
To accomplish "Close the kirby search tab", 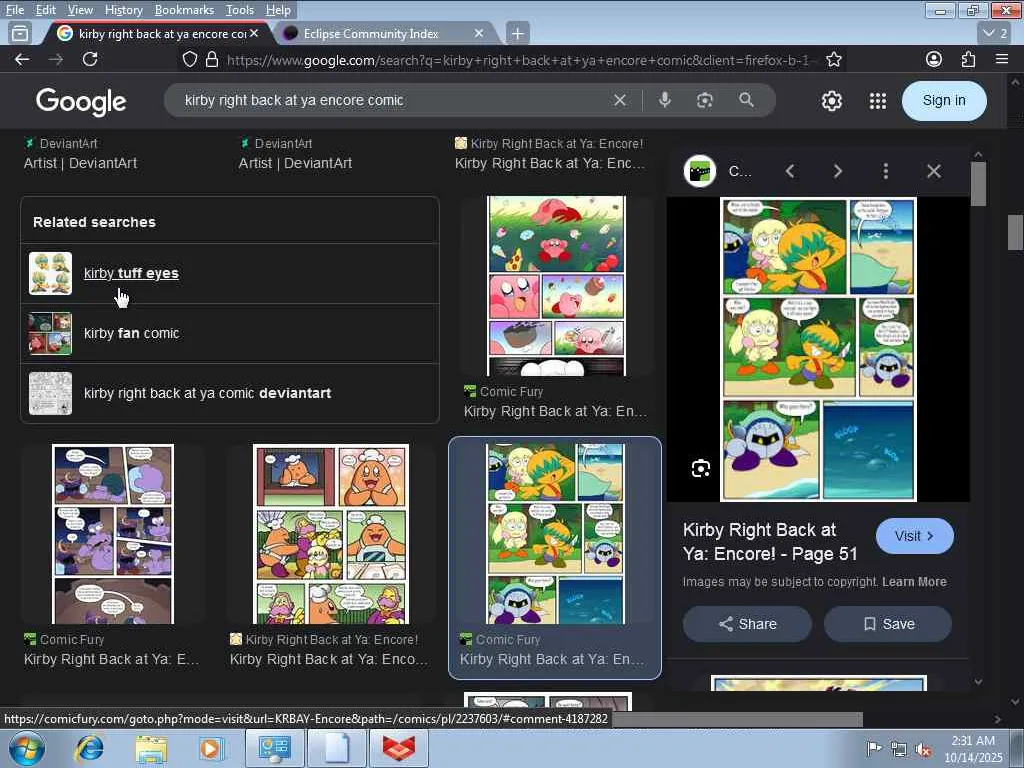I will pyautogui.click(x=254, y=33).
